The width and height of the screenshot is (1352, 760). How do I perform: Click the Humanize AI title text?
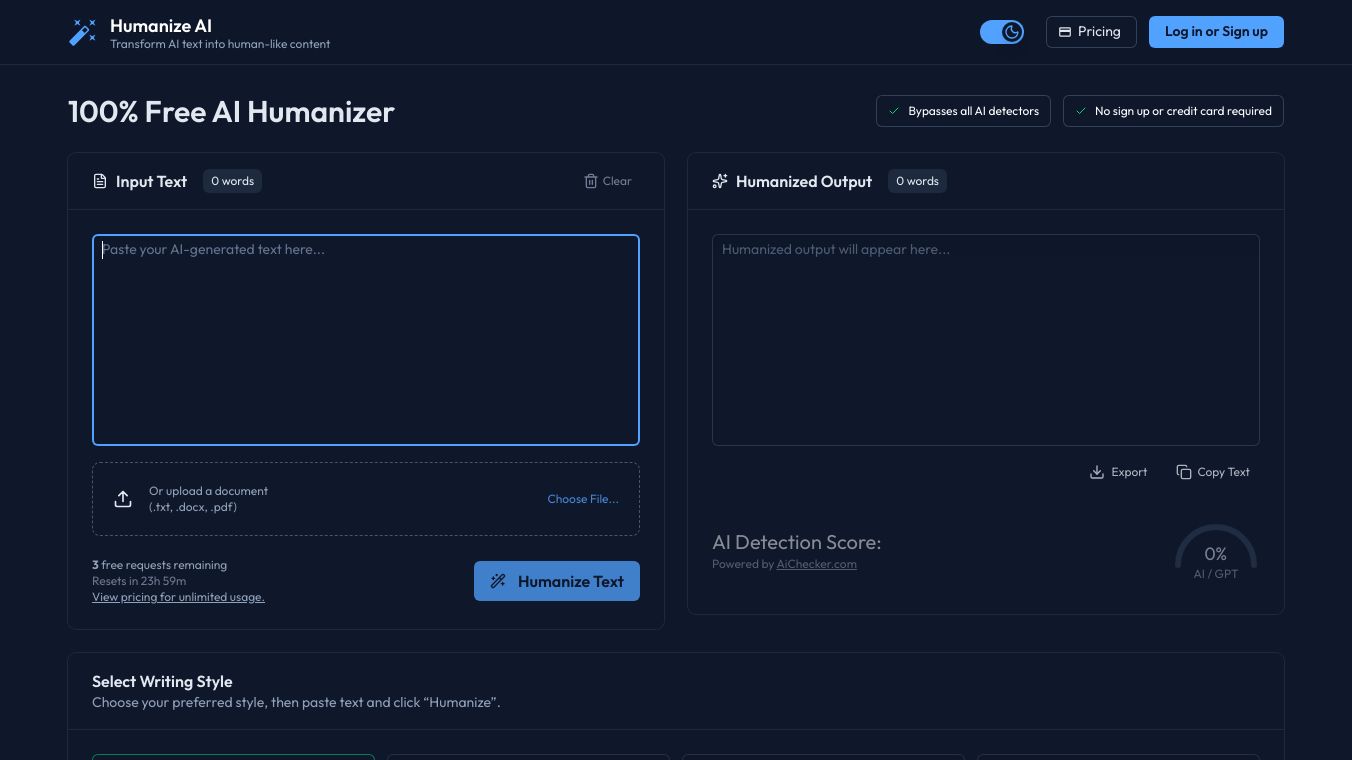point(161,26)
